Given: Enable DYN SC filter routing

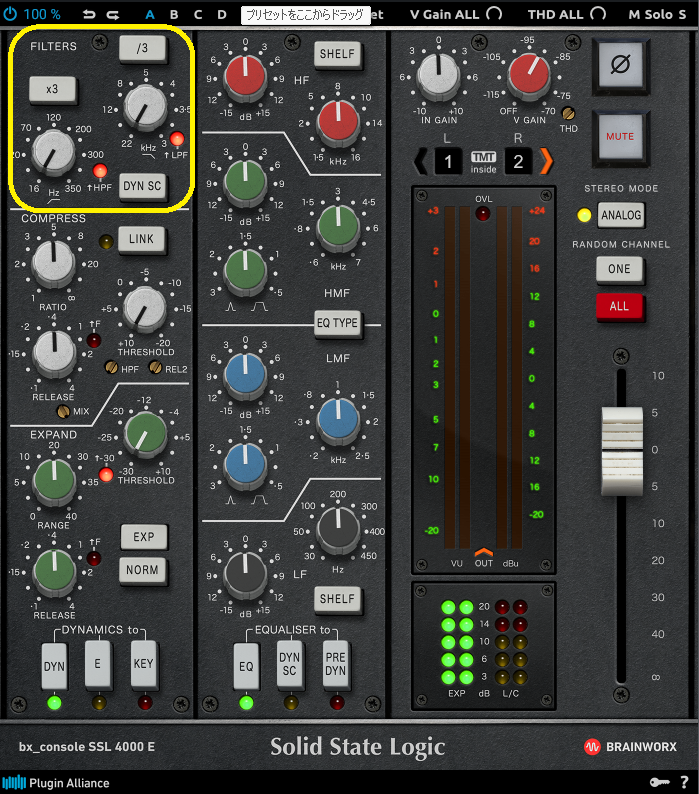Looking at the screenshot, I should [142, 186].
